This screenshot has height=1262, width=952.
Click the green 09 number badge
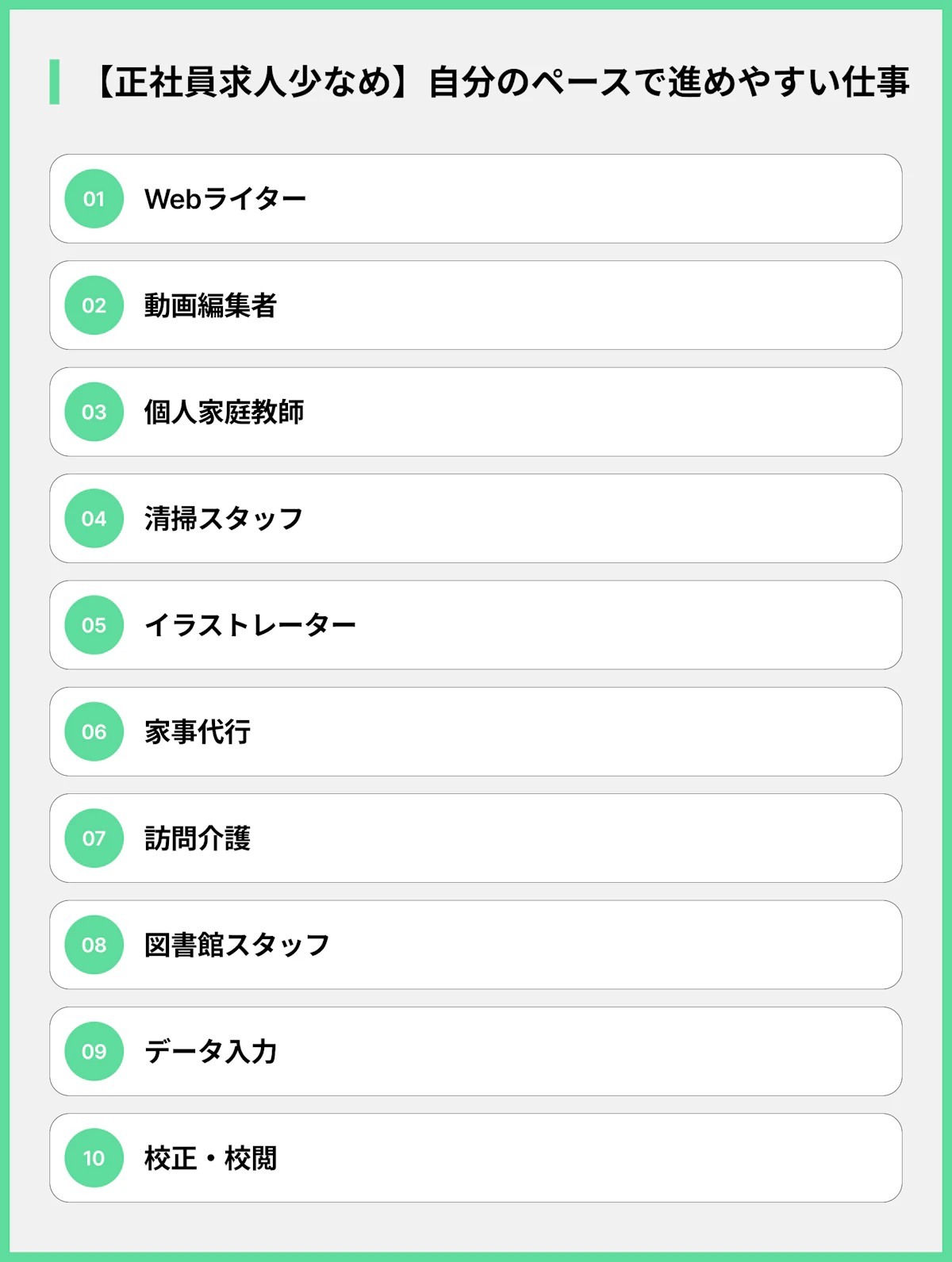coord(94,1051)
